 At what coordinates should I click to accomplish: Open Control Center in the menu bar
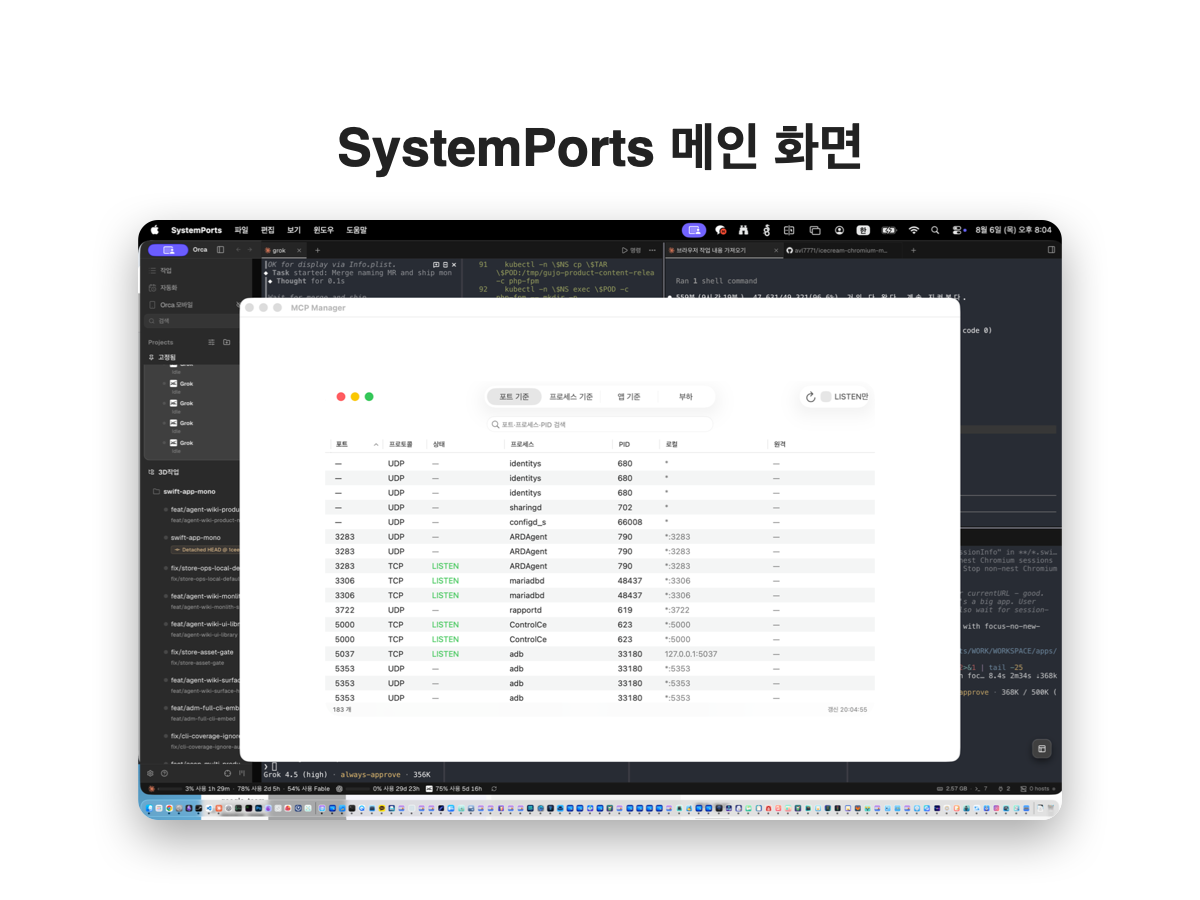[958, 230]
